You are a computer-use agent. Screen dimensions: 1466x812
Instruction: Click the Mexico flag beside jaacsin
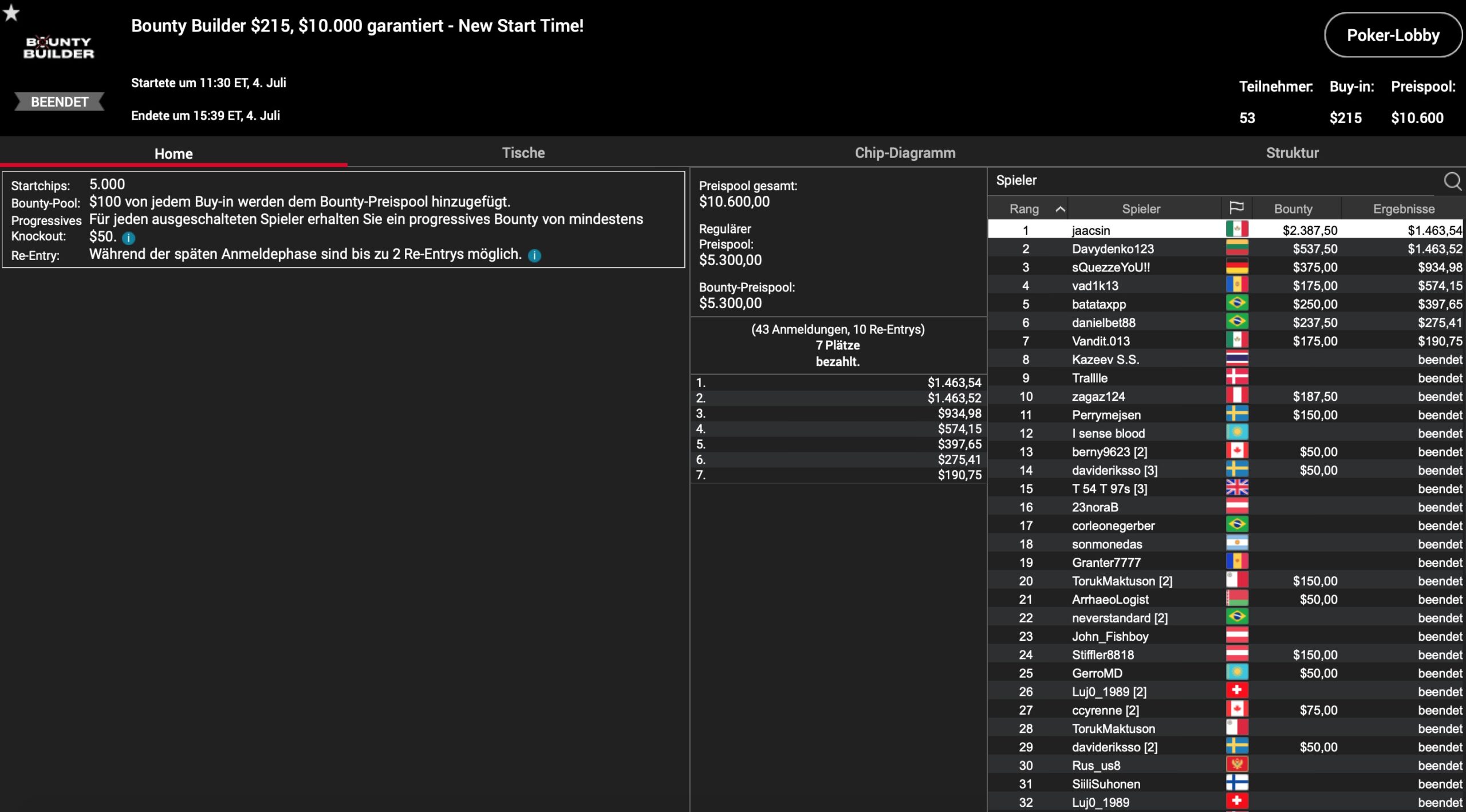coord(1237,230)
